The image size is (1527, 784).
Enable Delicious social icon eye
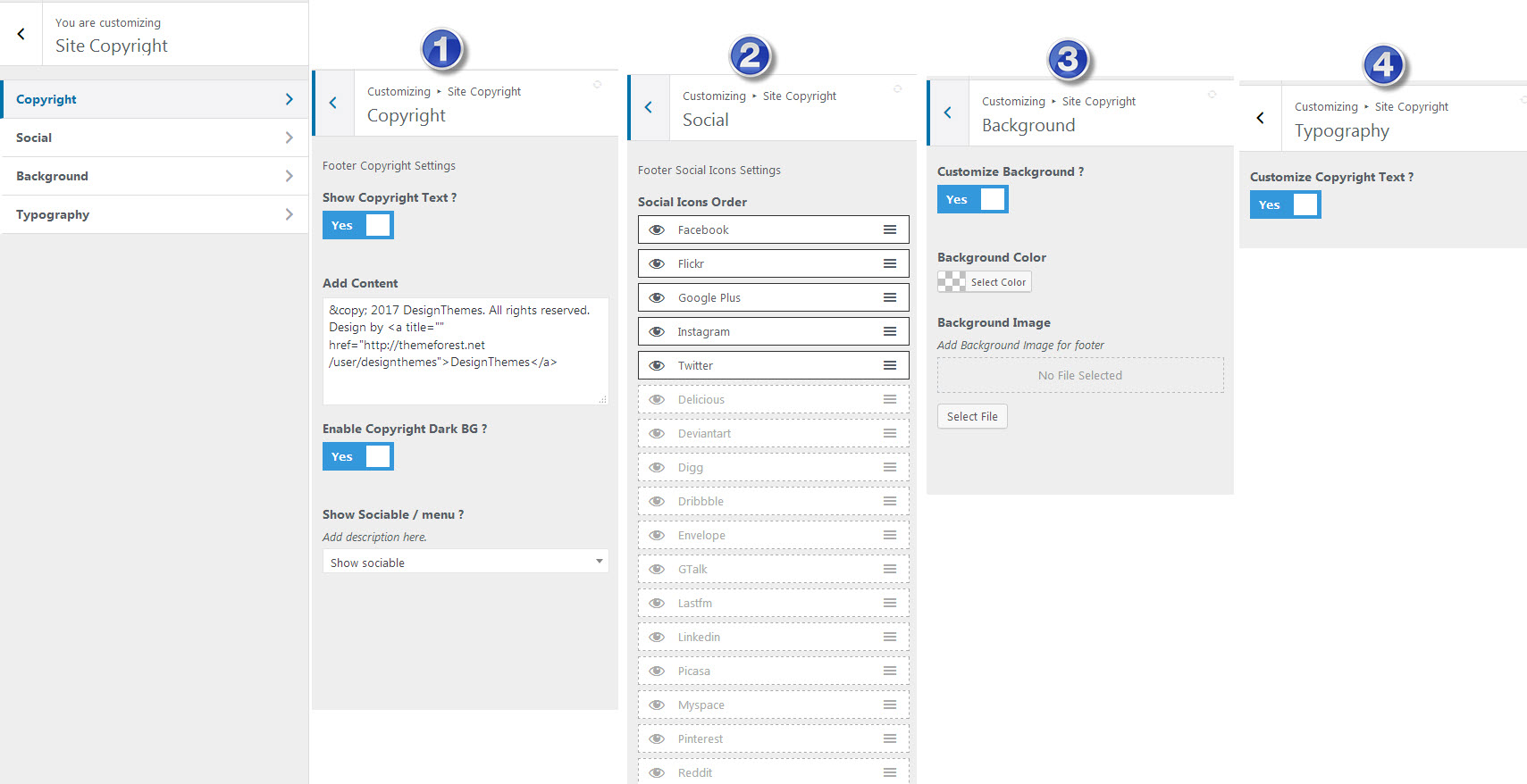[x=657, y=399]
